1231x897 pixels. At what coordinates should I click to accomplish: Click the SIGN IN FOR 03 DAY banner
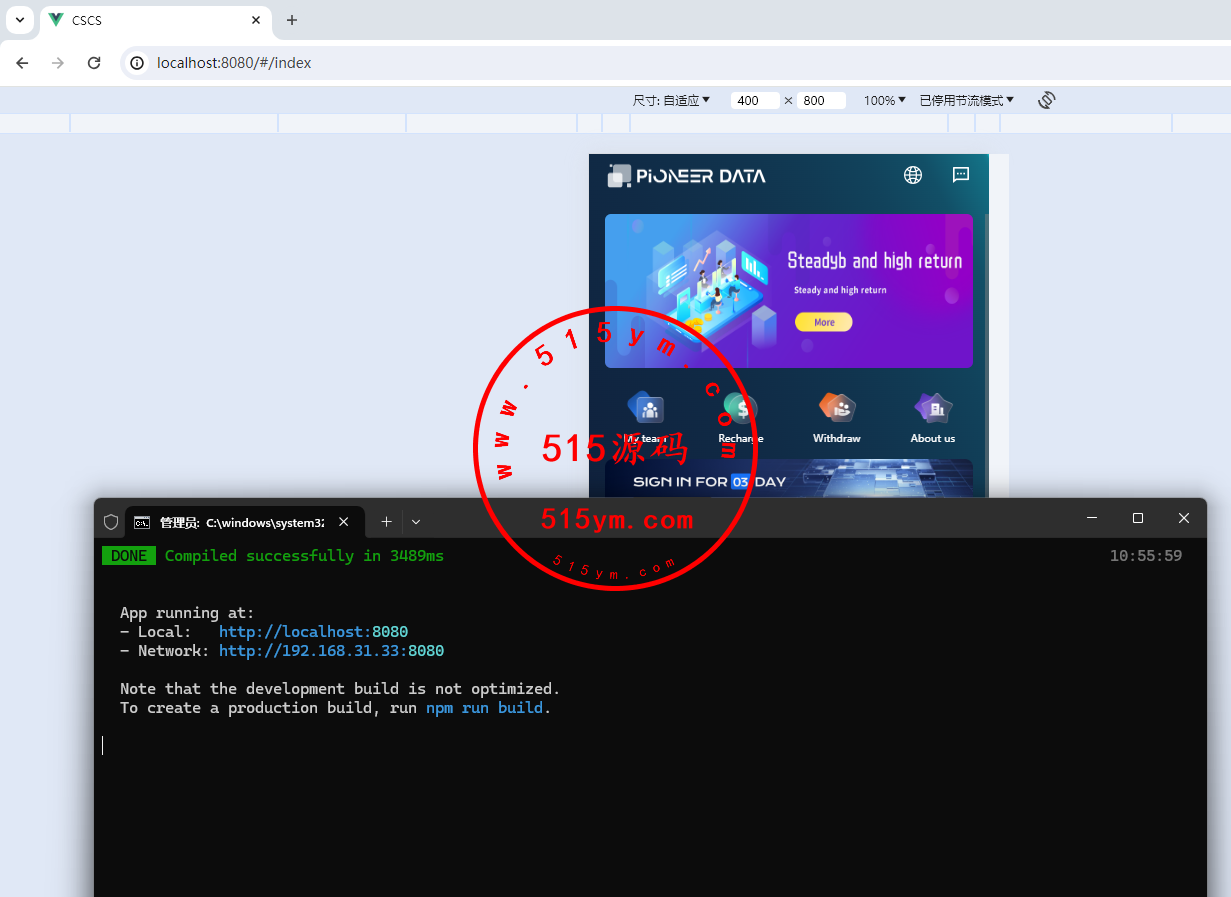click(x=788, y=480)
